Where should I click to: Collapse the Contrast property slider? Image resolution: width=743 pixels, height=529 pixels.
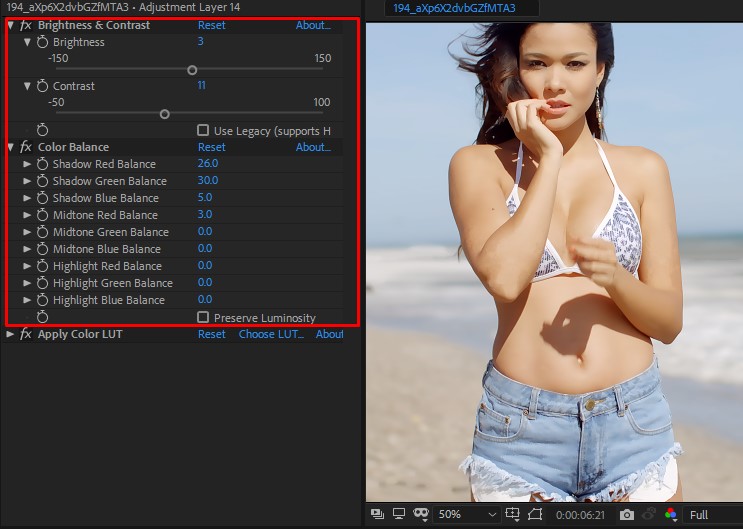coord(27,86)
